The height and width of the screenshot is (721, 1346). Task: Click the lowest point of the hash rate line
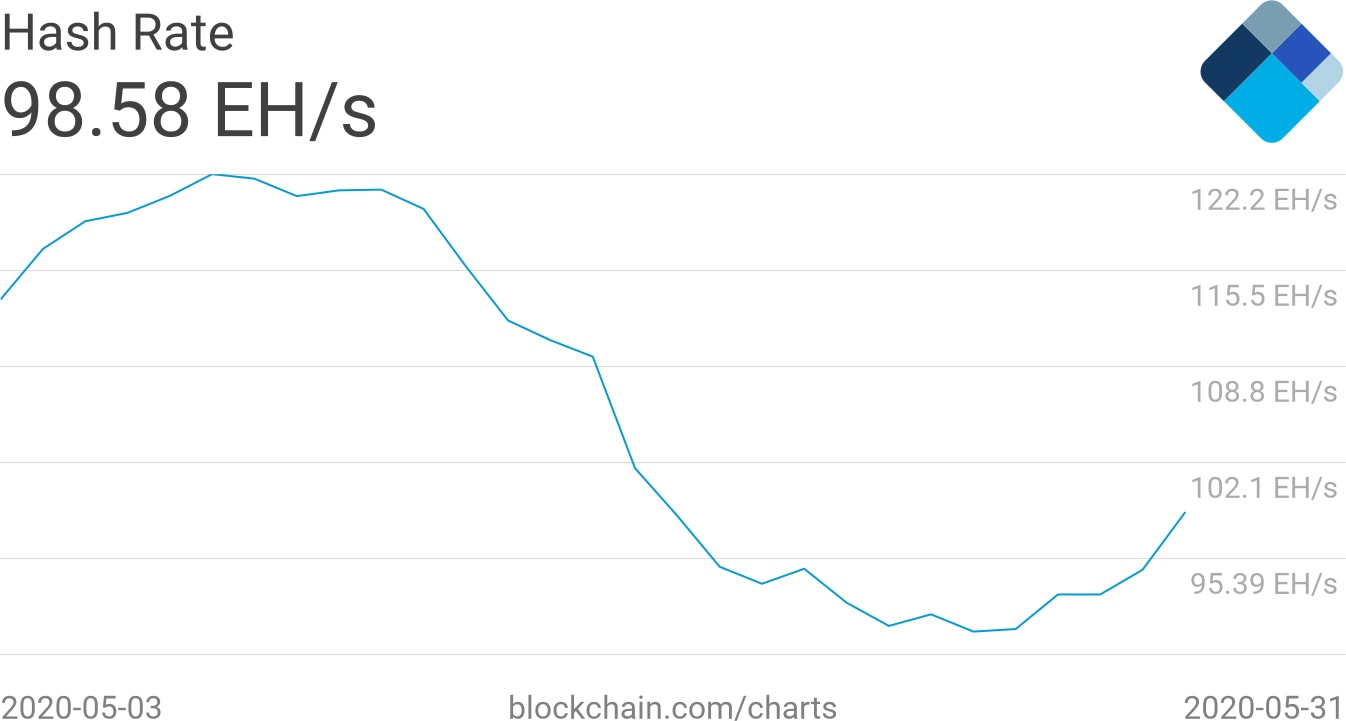pyautogui.click(x=973, y=631)
